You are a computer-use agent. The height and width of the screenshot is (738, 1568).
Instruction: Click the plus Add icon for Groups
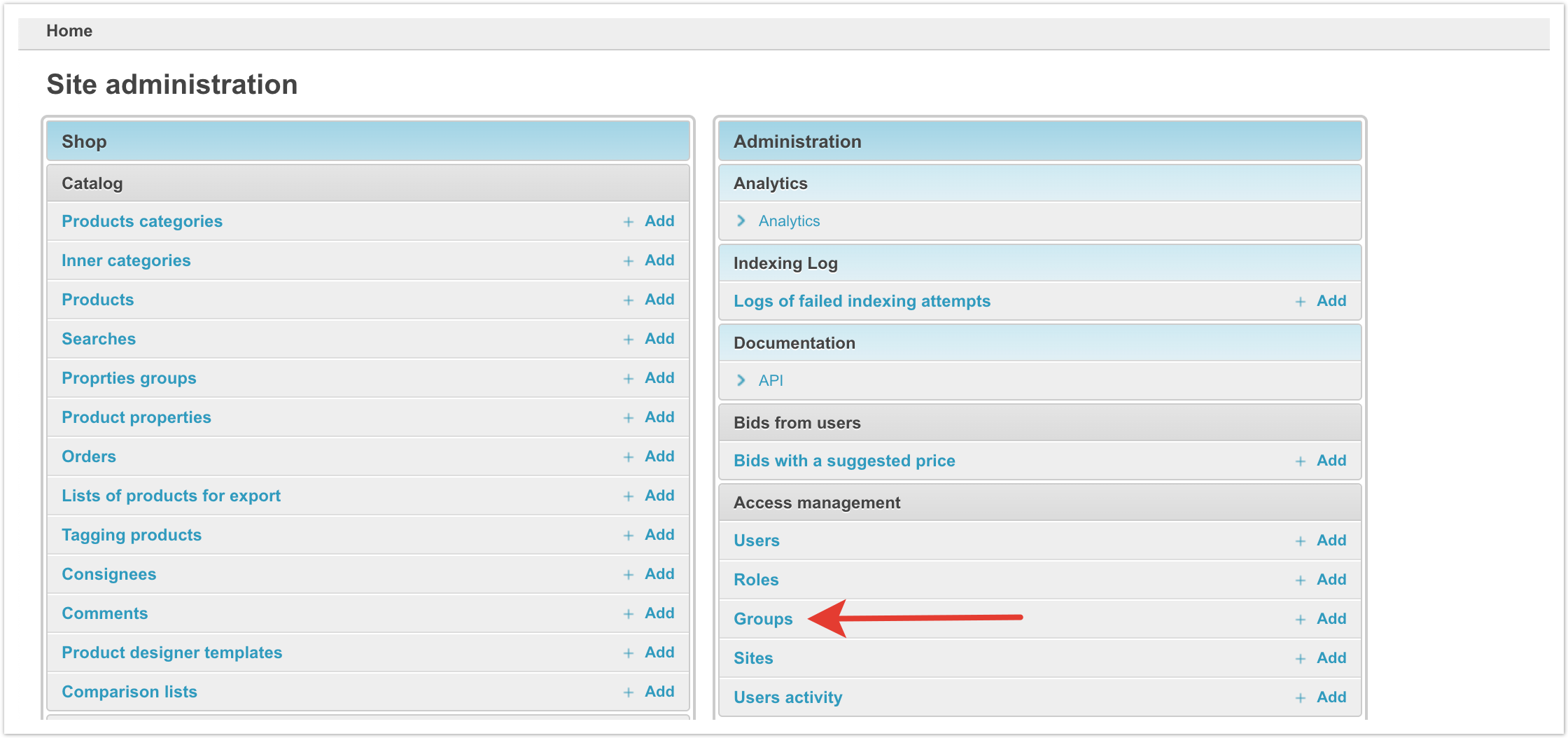pos(1301,620)
